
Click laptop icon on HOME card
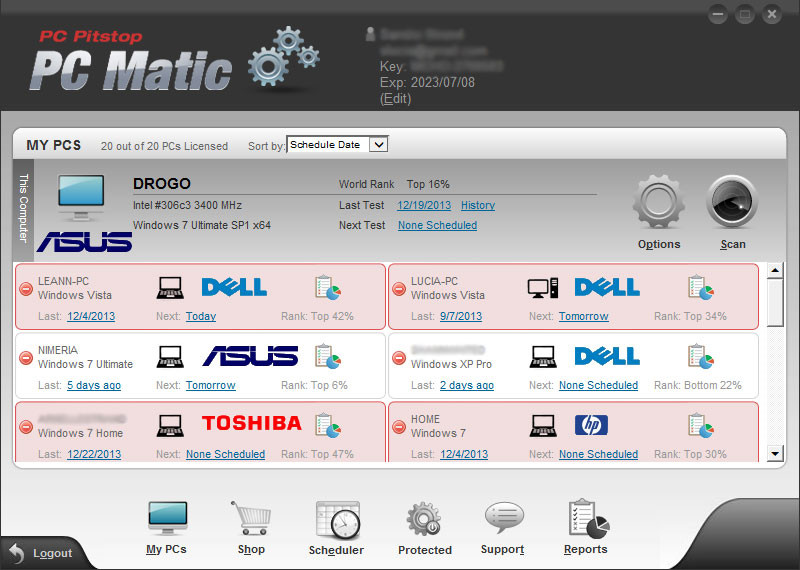point(543,426)
